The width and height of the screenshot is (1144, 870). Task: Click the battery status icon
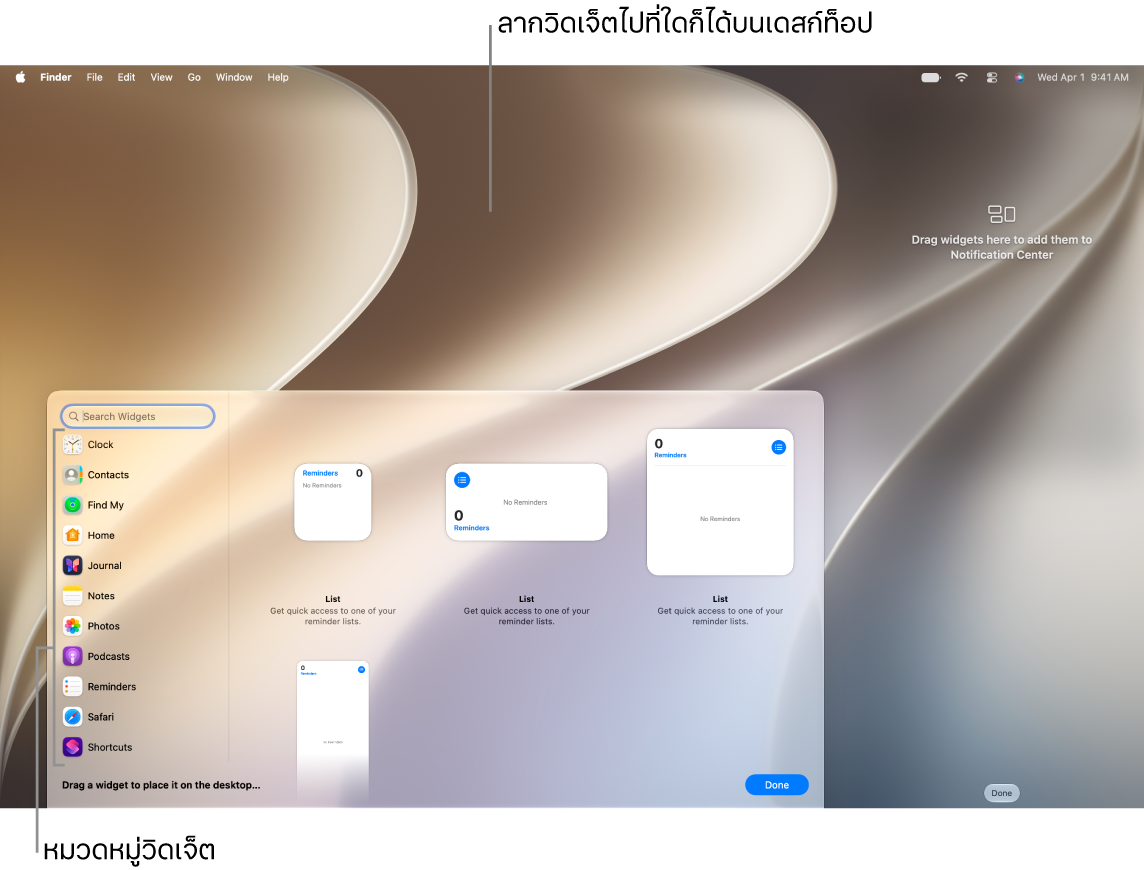(930, 77)
